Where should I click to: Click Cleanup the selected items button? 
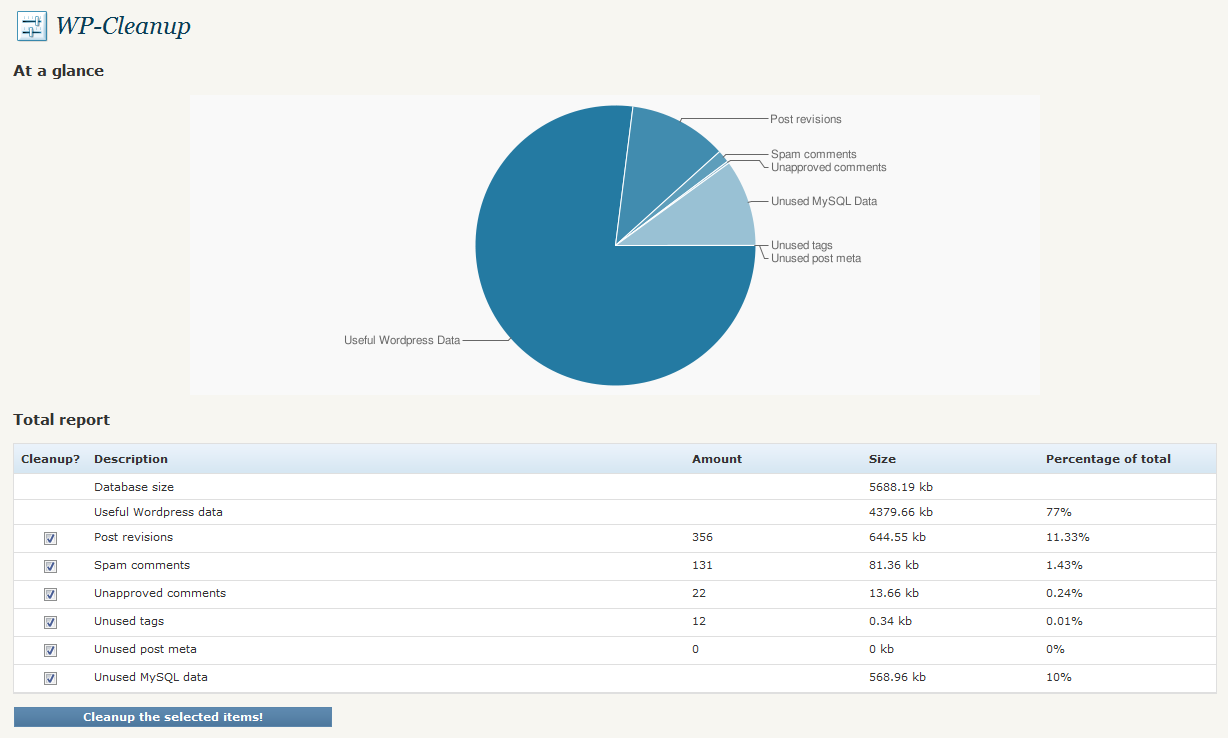click(173, 717)
